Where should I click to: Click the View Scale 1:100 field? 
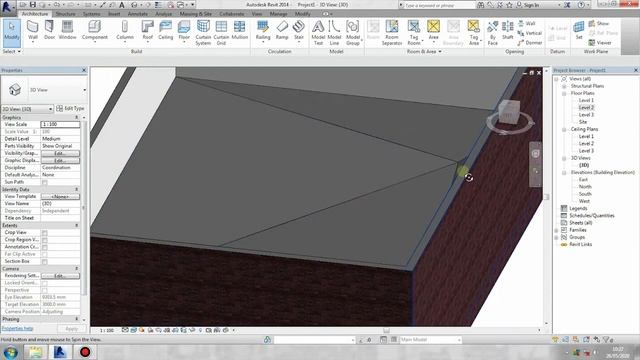pyautogui.click(x=60, y=124)
